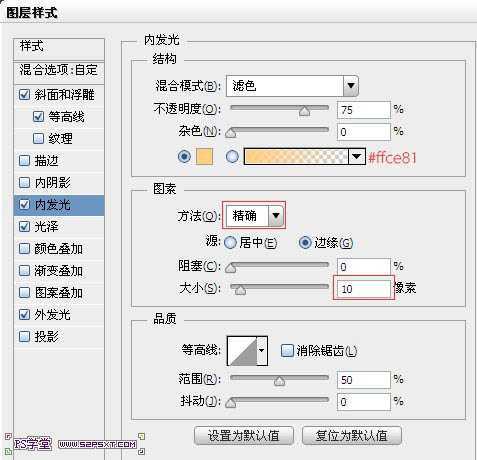
Task: Click the 阻塞 slider handle
Action: point(231,268)
